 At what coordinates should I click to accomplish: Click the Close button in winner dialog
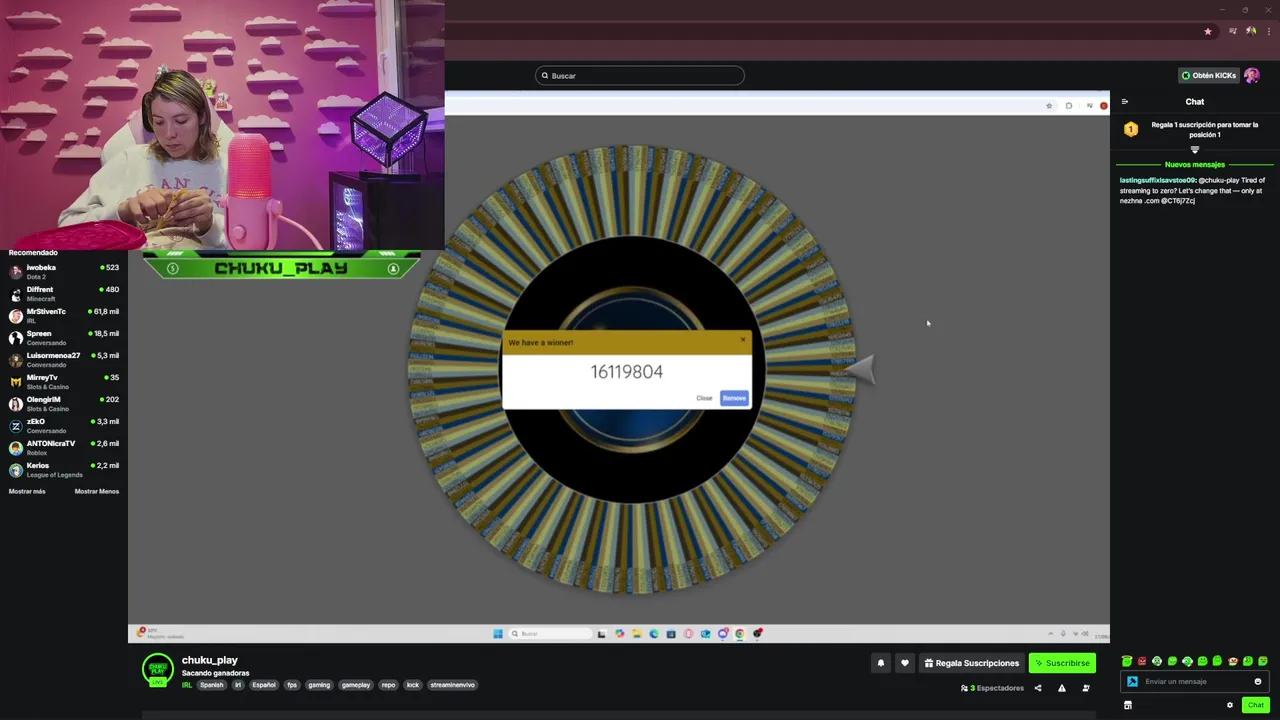(x=705, y=398)
